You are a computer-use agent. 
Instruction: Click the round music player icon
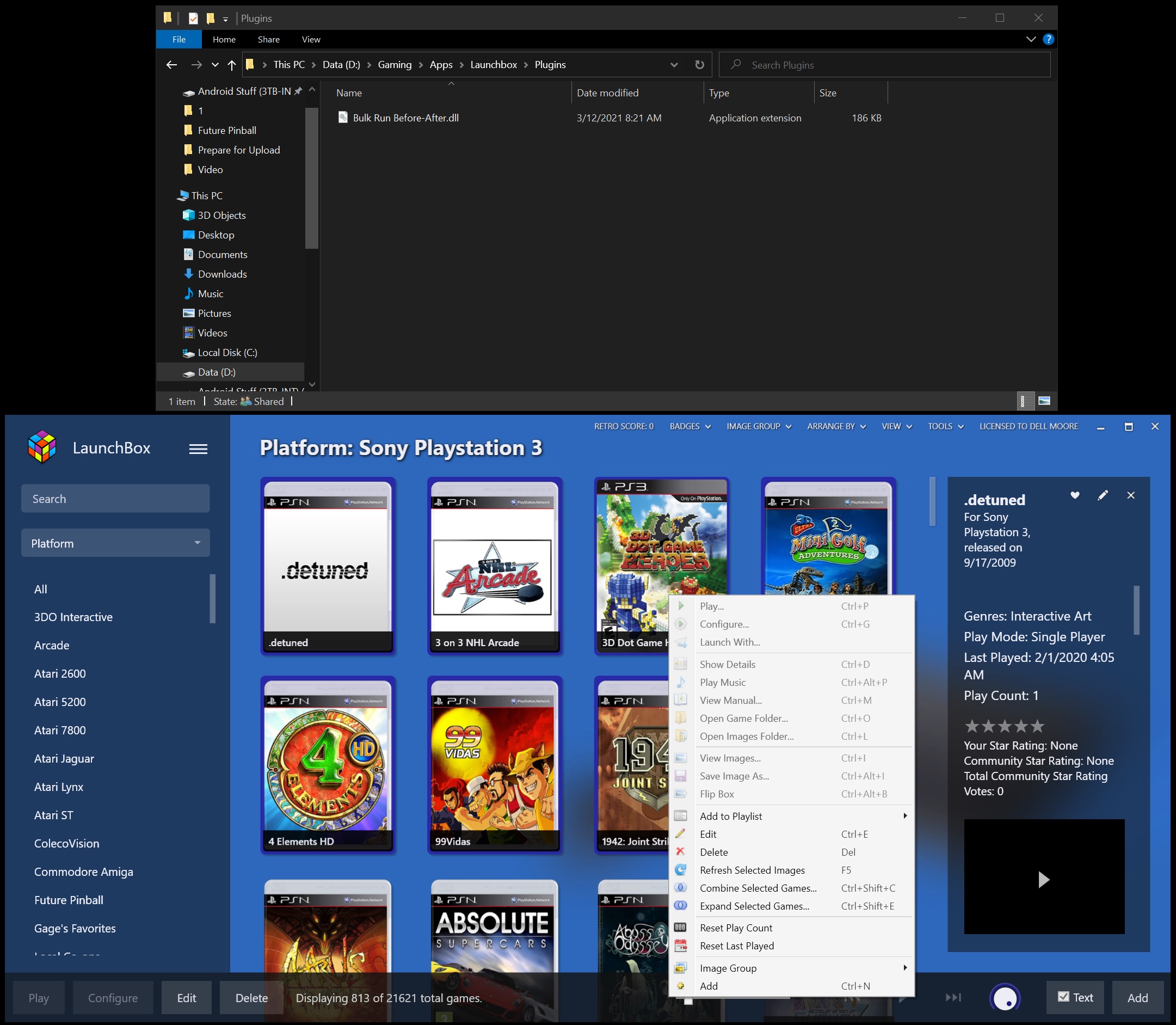tap(1005, 998)
